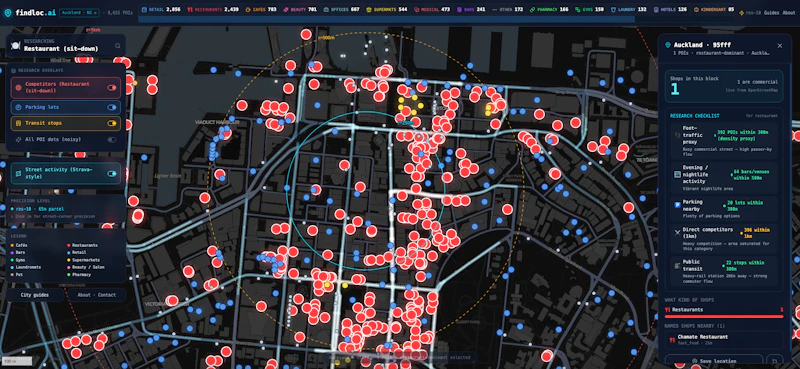
Task: Click the Parking lots overlay icon
Action: tap(18, 108)
